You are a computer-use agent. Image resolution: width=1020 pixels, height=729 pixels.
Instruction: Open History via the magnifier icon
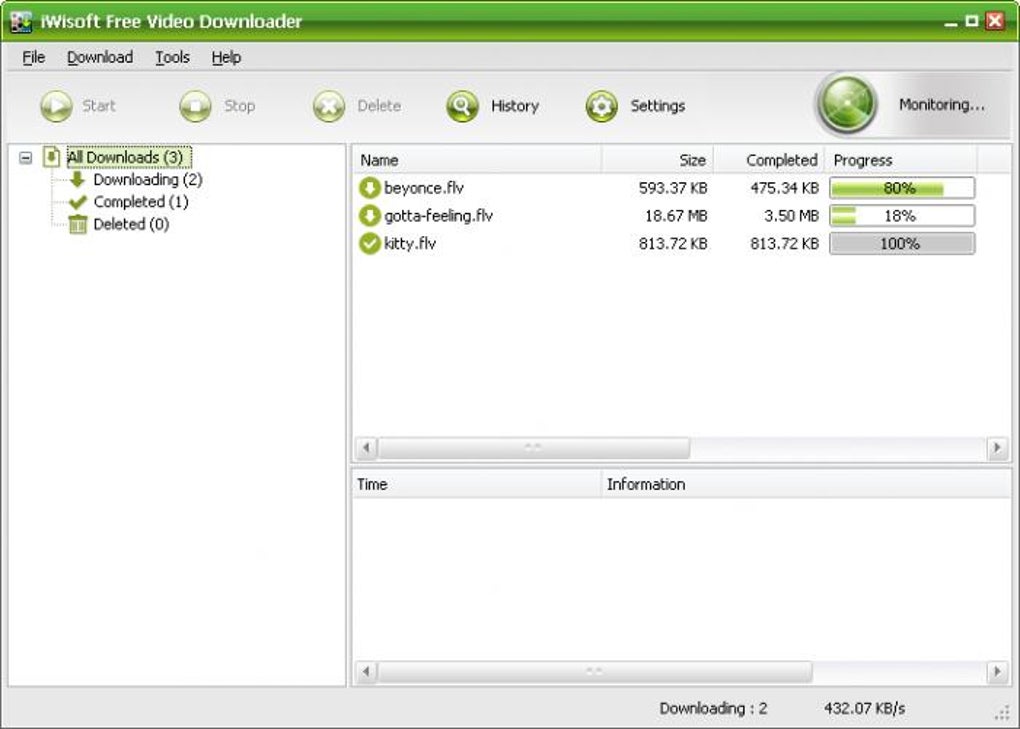coord(463,105)
